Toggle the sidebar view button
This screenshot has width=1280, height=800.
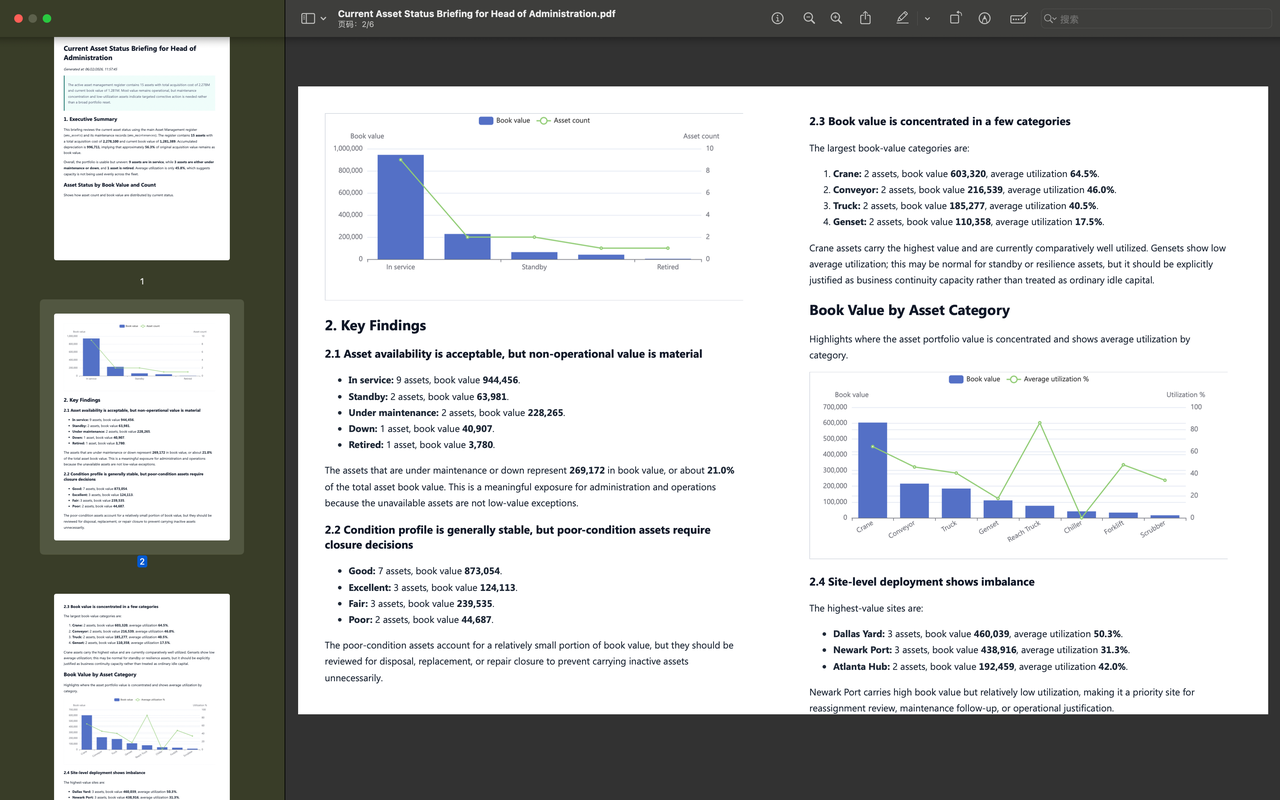(308, 18)
